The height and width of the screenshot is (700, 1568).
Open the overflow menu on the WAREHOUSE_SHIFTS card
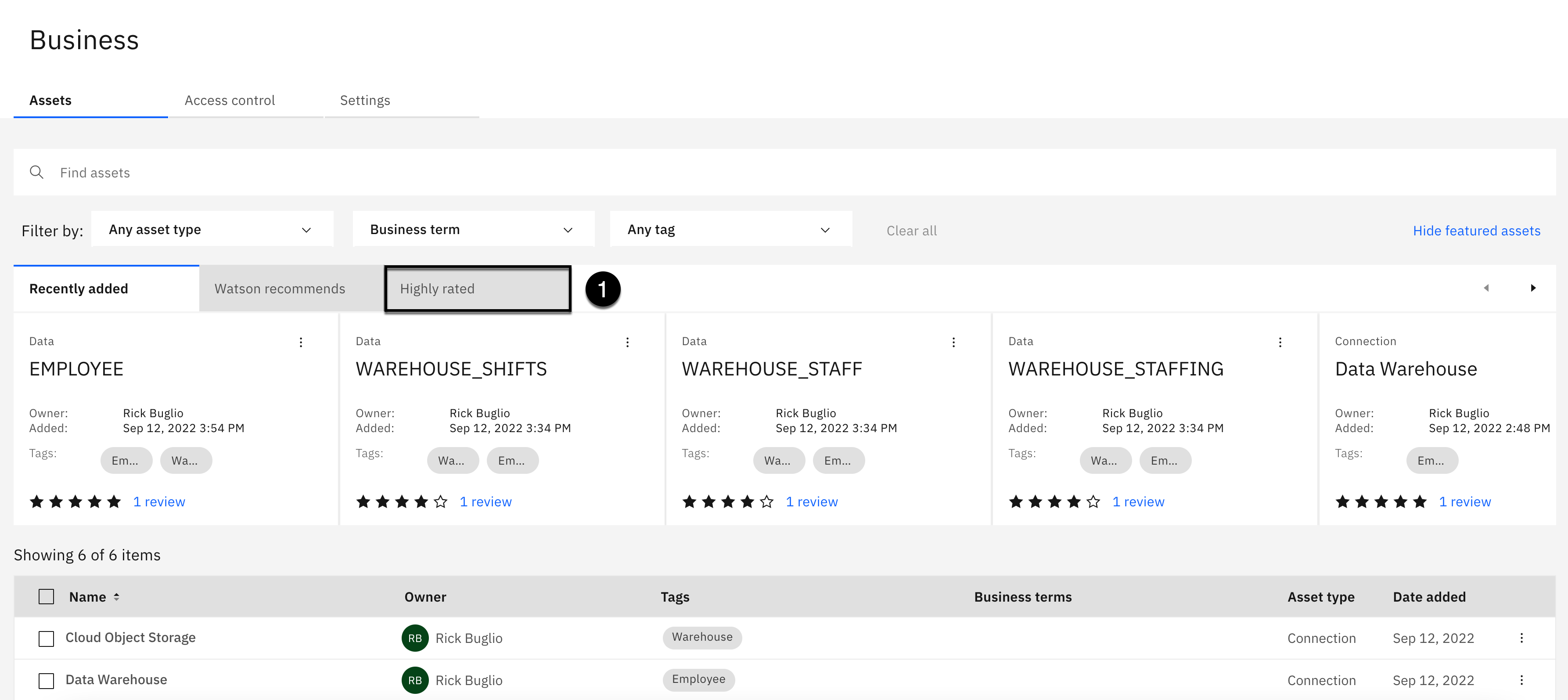[x=627, y=342]
